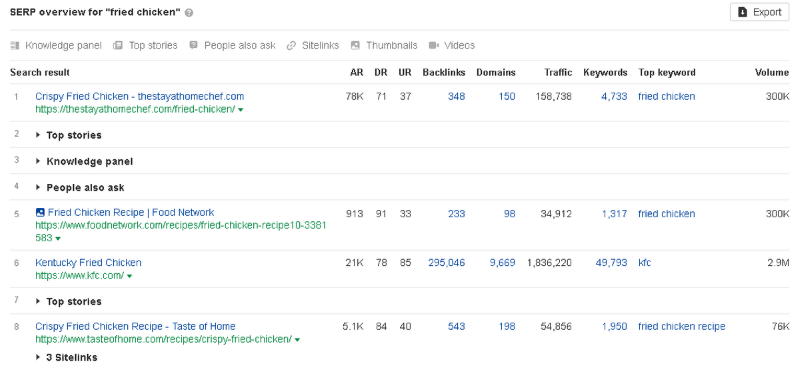Viewport: 800px width, 368px height.
Task: Open 295,046 backlinks for KFC result
Action: click(x=446, y=263)
